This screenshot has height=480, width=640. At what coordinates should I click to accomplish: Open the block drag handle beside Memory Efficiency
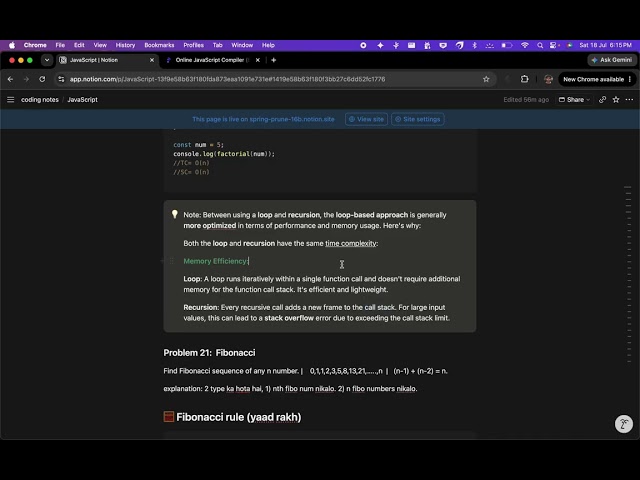coord(171,261)
